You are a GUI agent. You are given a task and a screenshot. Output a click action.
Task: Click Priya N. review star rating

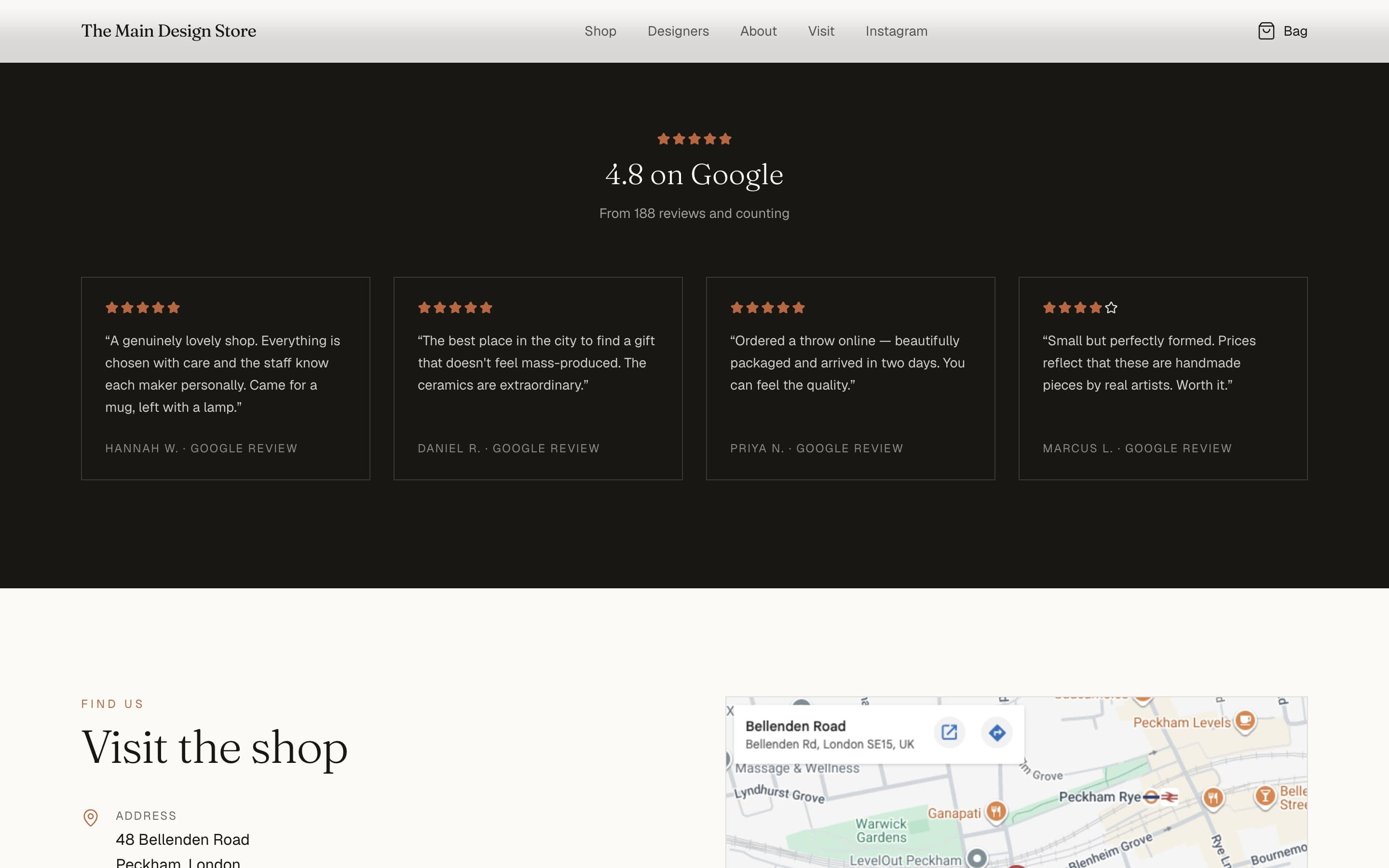767,308
